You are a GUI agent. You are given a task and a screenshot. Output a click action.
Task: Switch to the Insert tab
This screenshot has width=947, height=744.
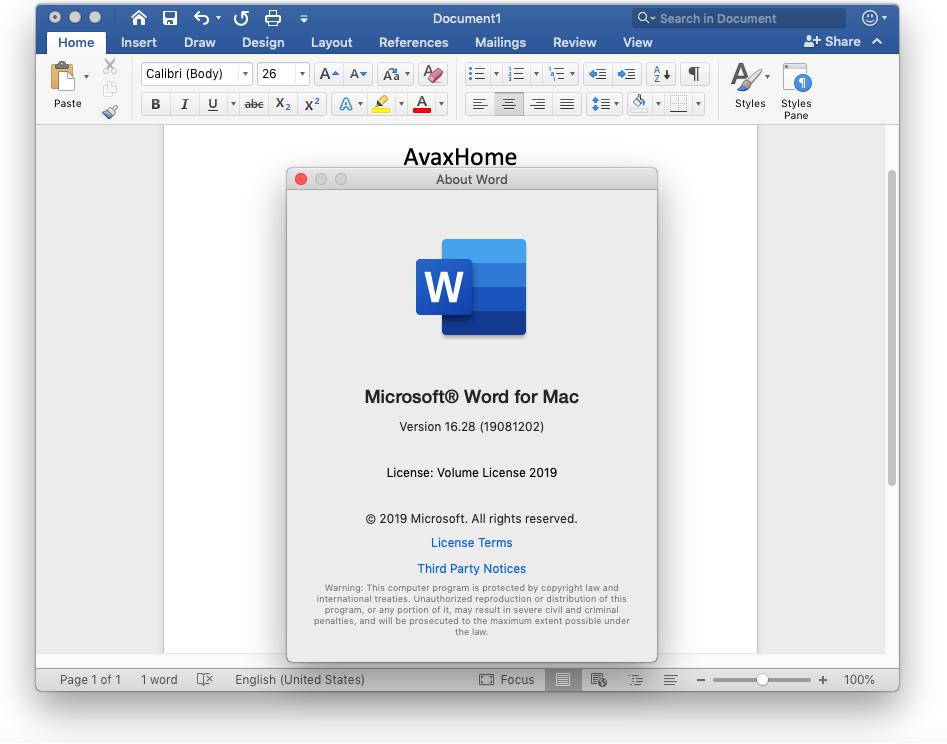pyautogui.click(x=138, y=42)
